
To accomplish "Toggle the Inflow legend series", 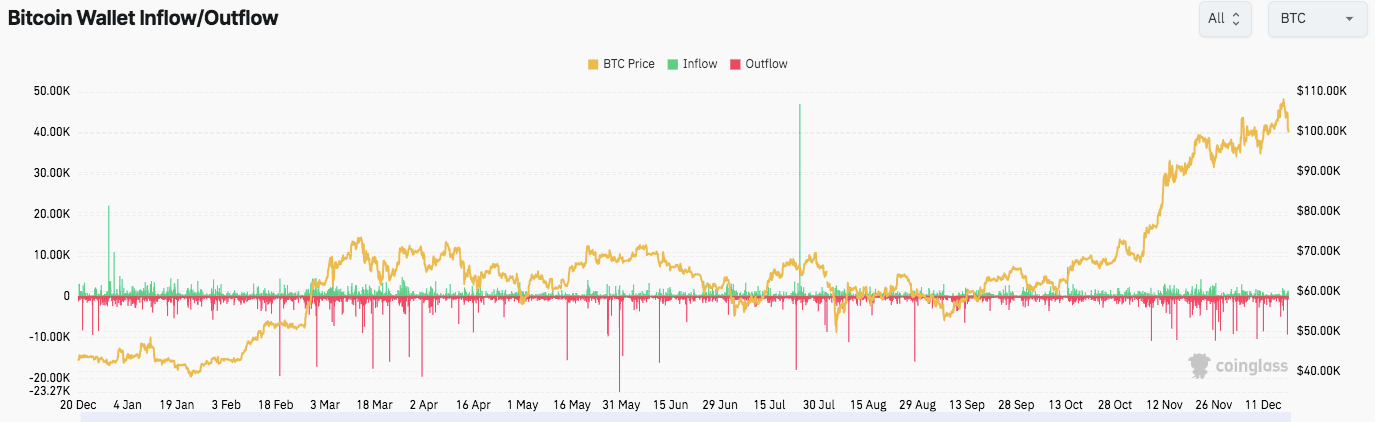I will coord(691,64).
